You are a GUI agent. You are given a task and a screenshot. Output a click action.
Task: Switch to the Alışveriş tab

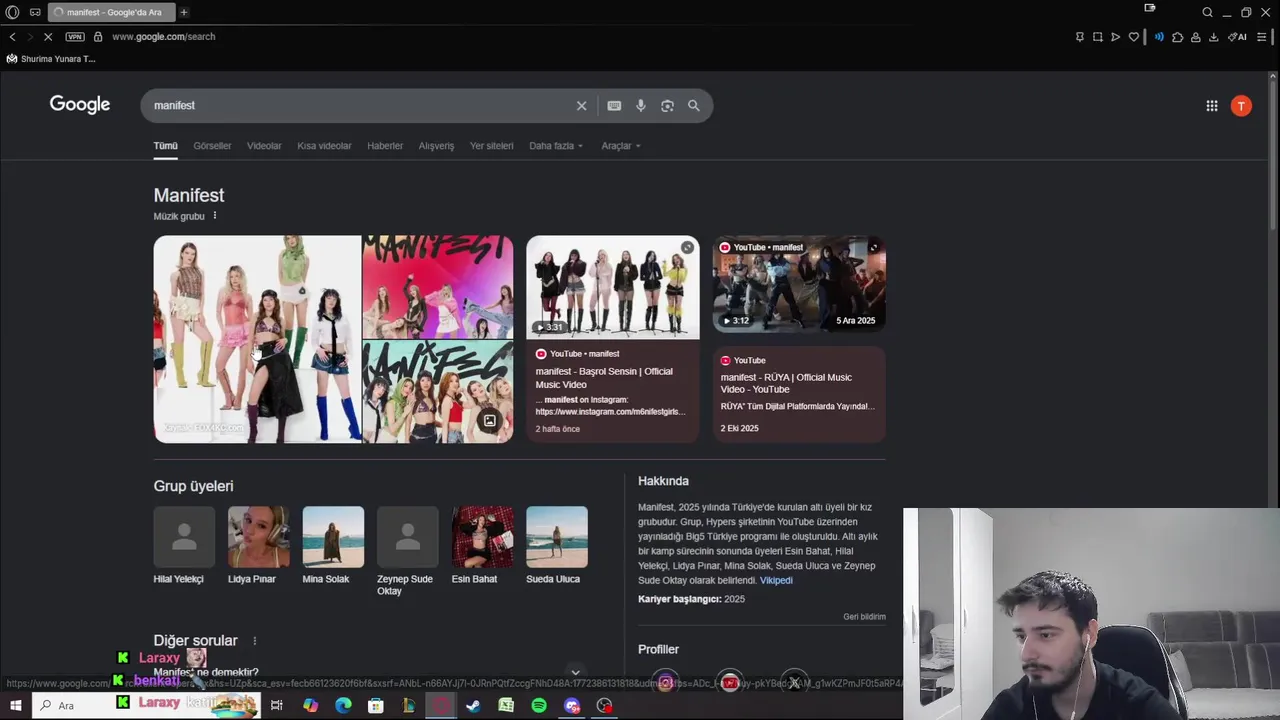436,146
